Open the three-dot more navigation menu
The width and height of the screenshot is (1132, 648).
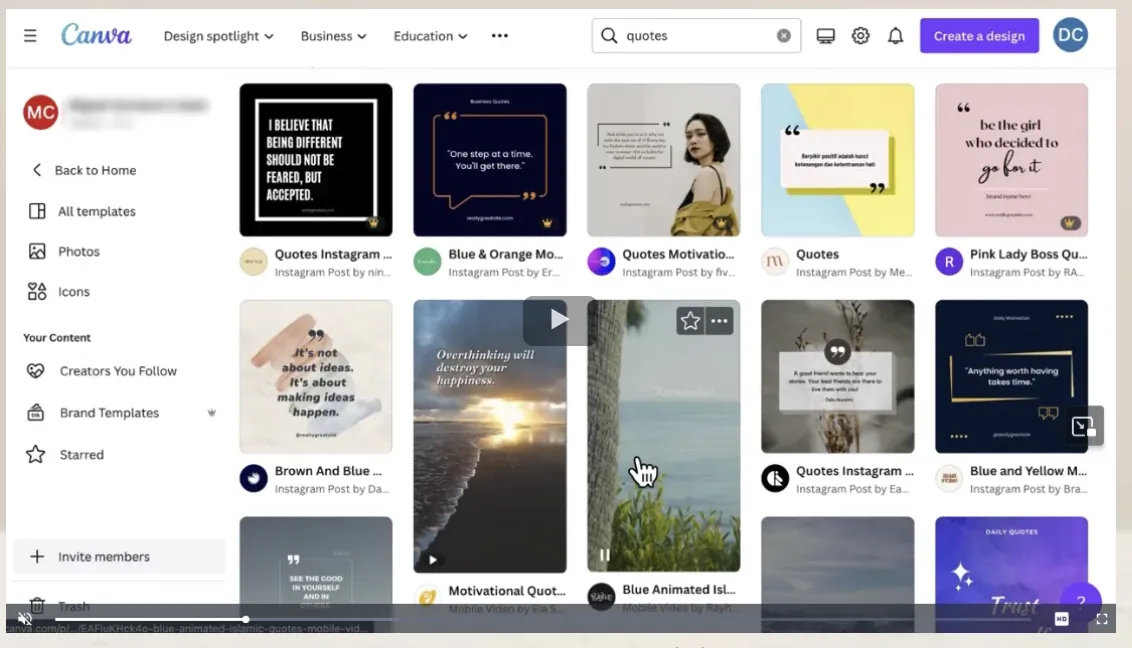(x=500, y=35)
